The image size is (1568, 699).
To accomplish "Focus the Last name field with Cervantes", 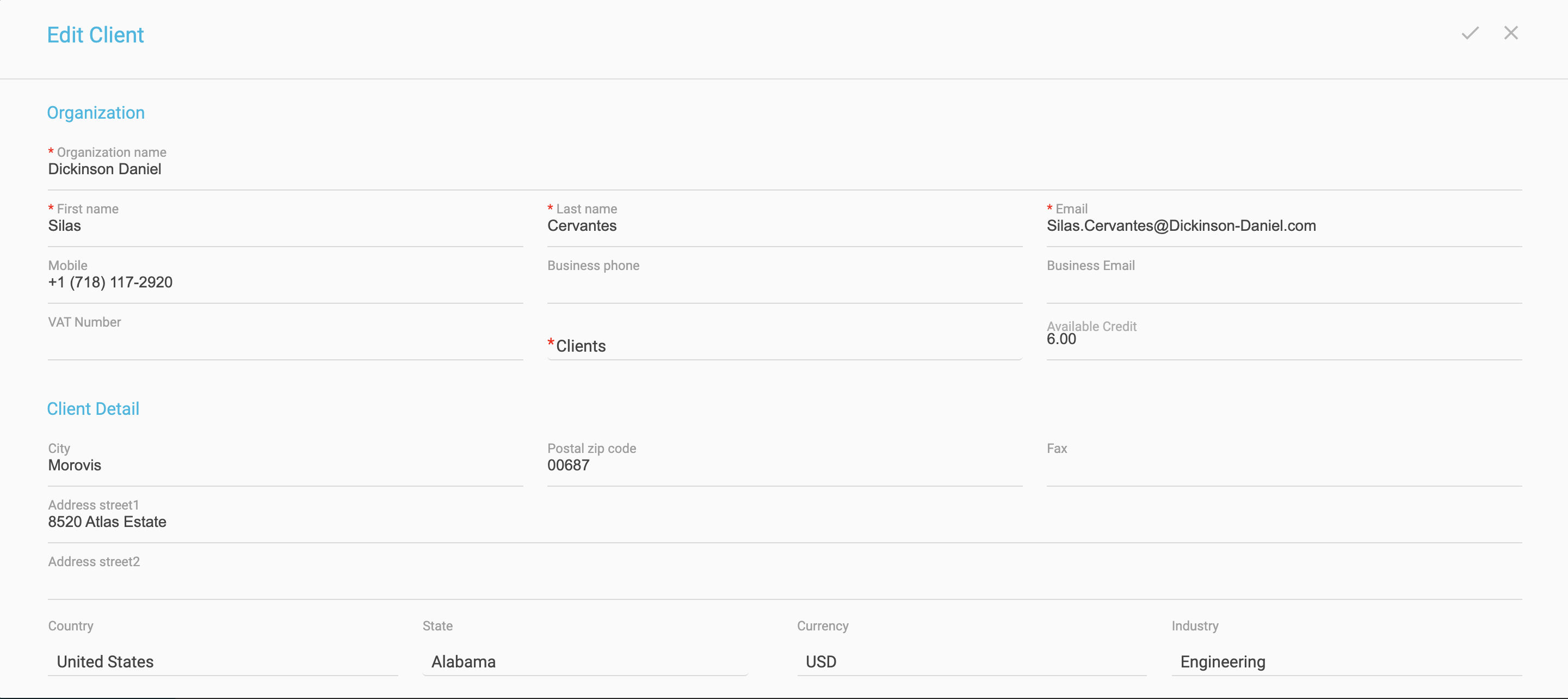I will 784,226.
